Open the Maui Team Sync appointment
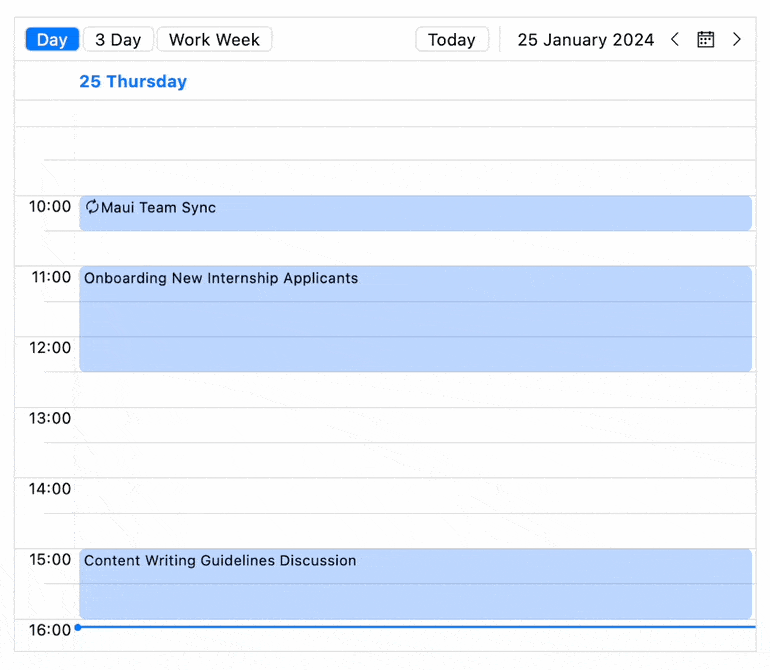The width and height of the screenshot is (770, 670). click(415, 213)
